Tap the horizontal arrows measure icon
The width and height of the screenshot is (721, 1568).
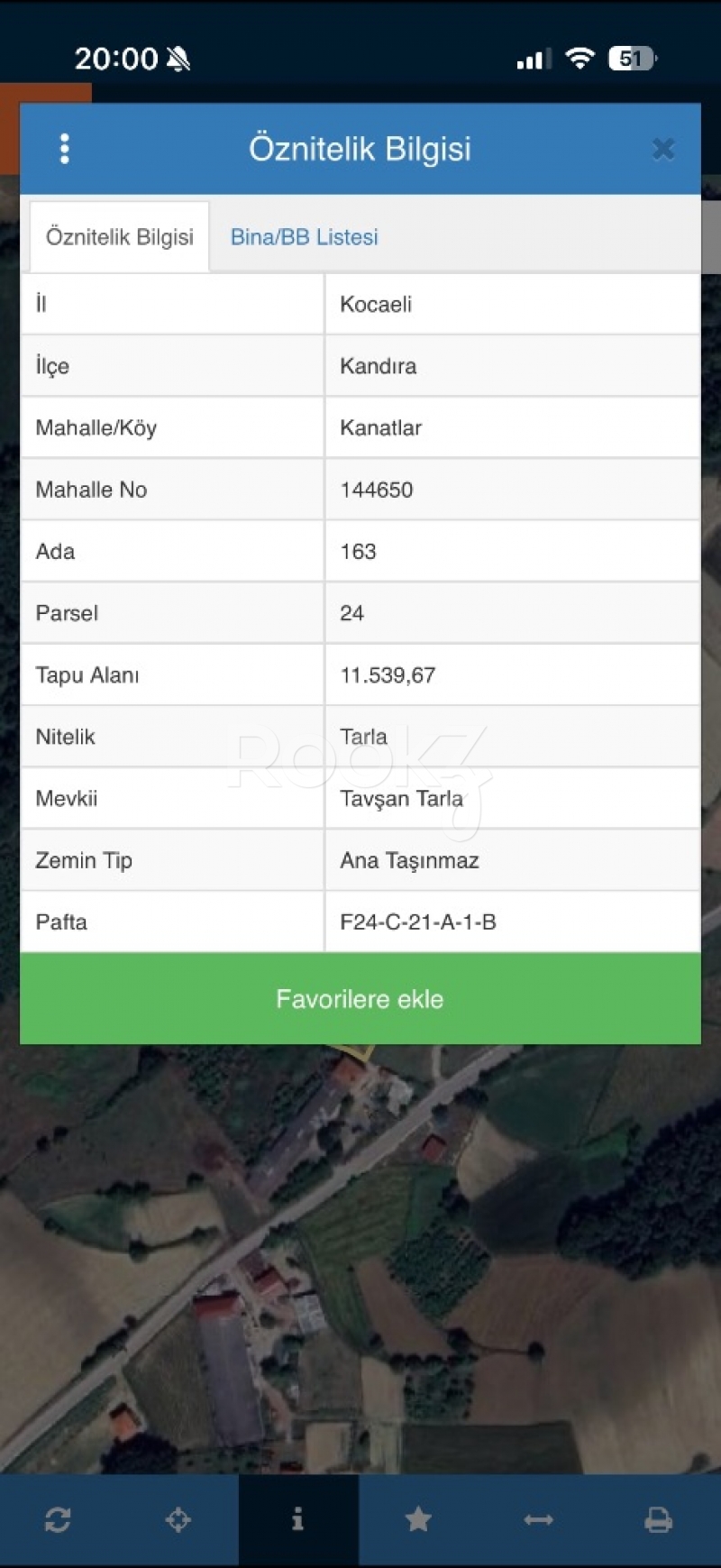[538, 1520]
